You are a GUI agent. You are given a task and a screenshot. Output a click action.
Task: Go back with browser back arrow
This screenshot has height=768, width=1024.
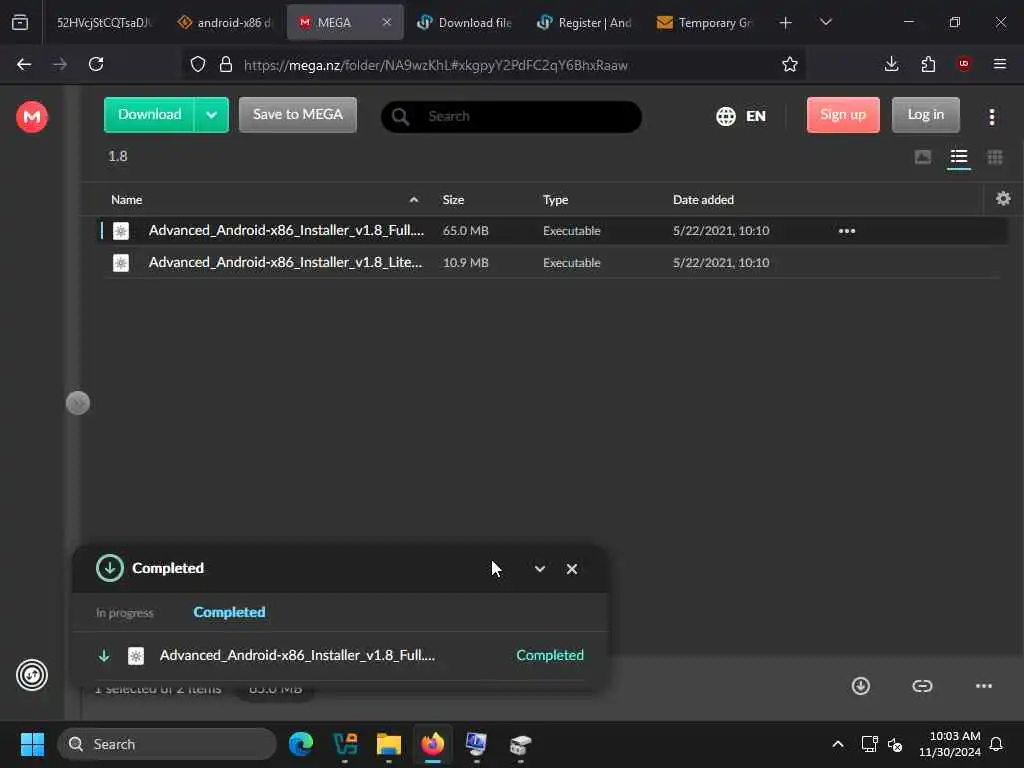click(x=24, y=64)
